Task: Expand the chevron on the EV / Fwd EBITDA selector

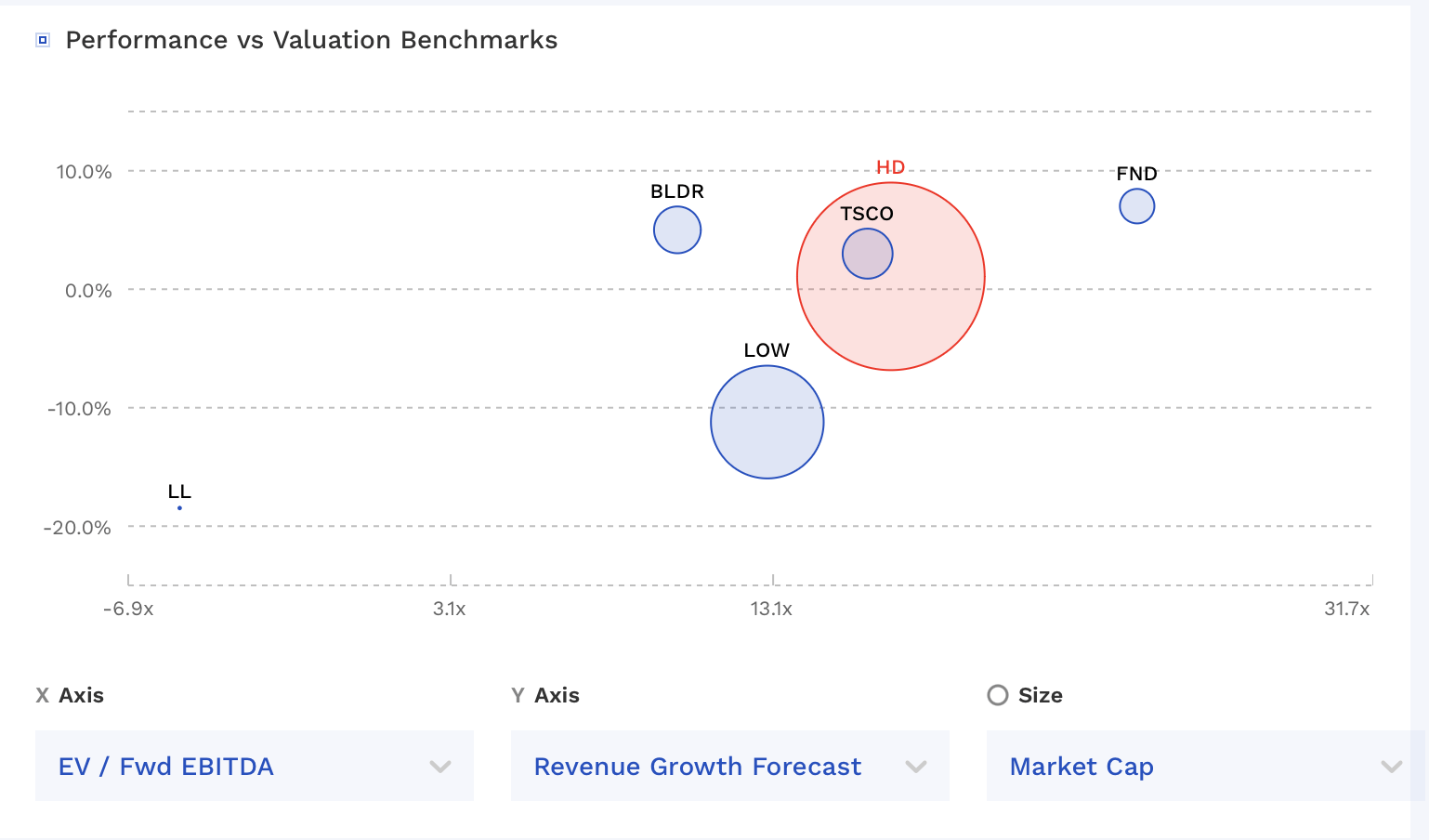Action: tap(440, 767)
